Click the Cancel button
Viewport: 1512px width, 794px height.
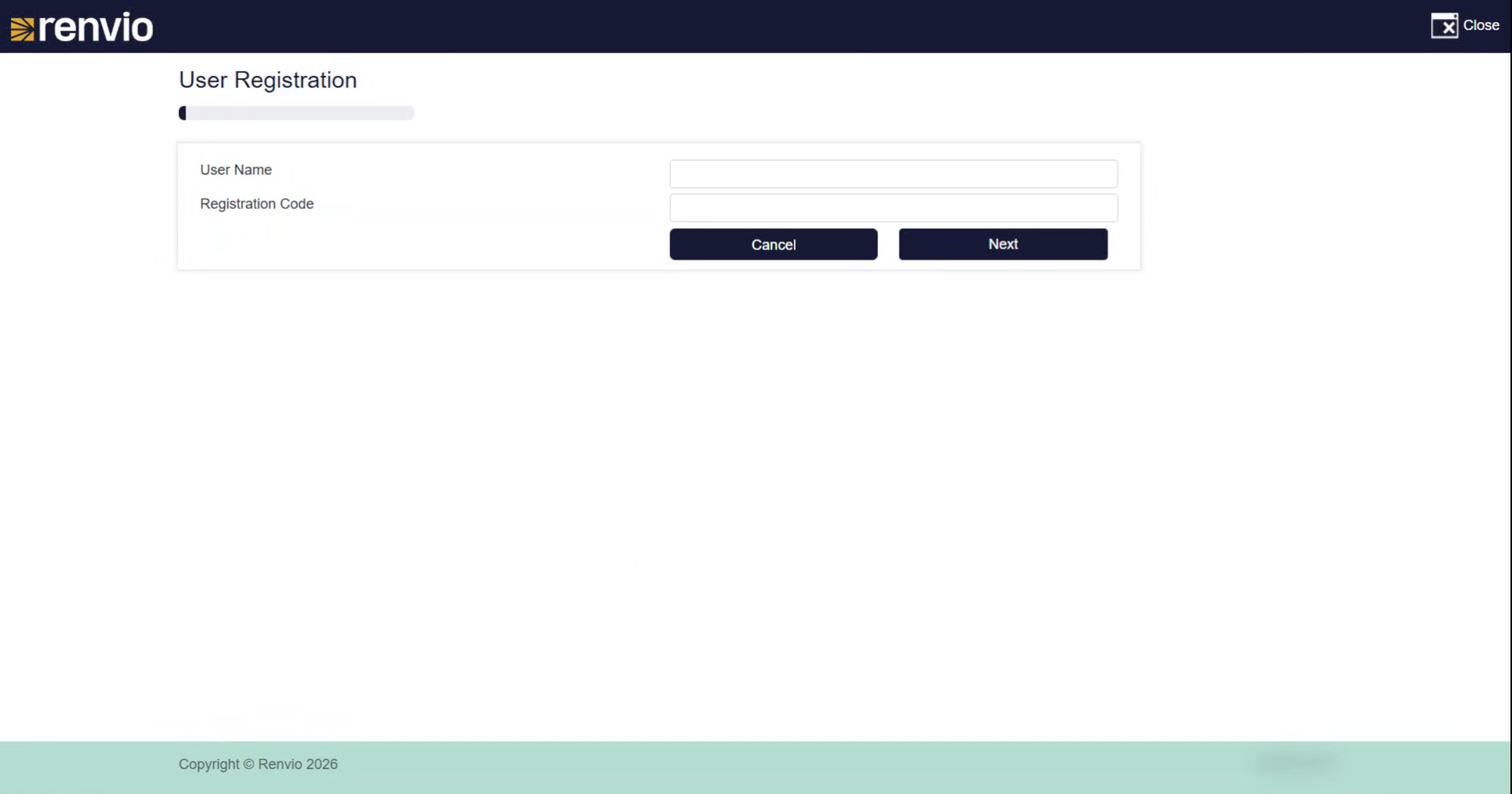tap(773, 244)
